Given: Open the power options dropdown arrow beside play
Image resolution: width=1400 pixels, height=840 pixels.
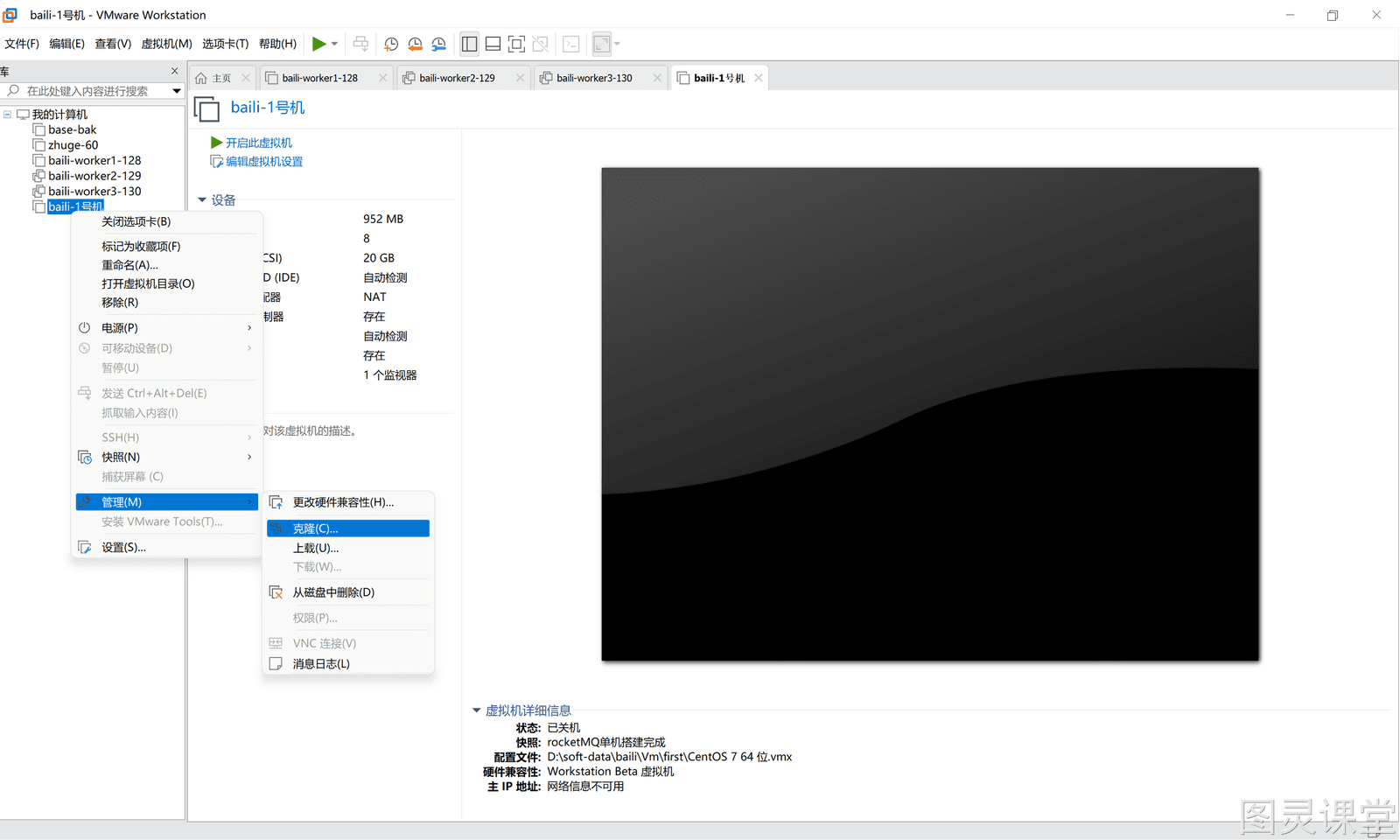Looking at the screenshot, I should click(x=334, y=44).
